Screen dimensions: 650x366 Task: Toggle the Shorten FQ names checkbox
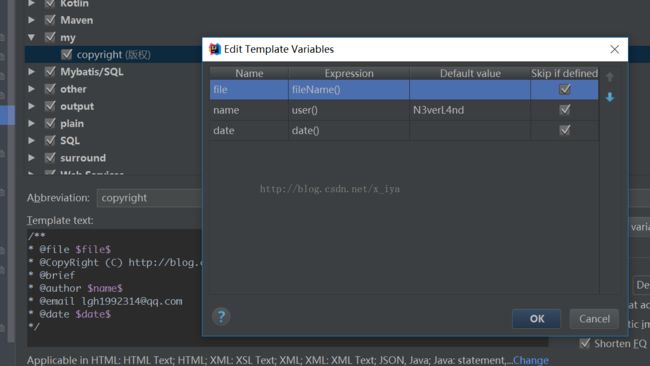[x=585, y=343]
